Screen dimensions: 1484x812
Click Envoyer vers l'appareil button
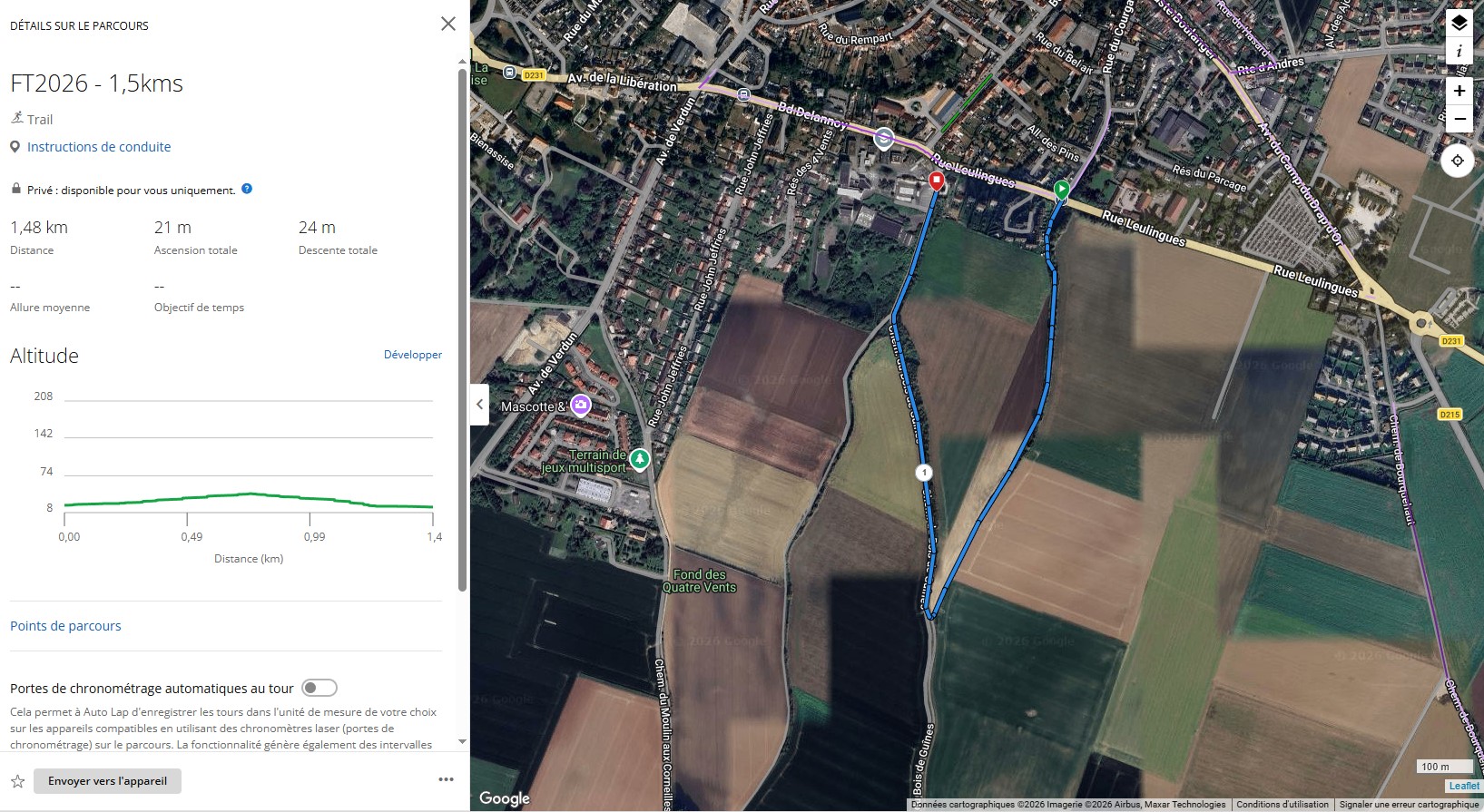point(107,781)
